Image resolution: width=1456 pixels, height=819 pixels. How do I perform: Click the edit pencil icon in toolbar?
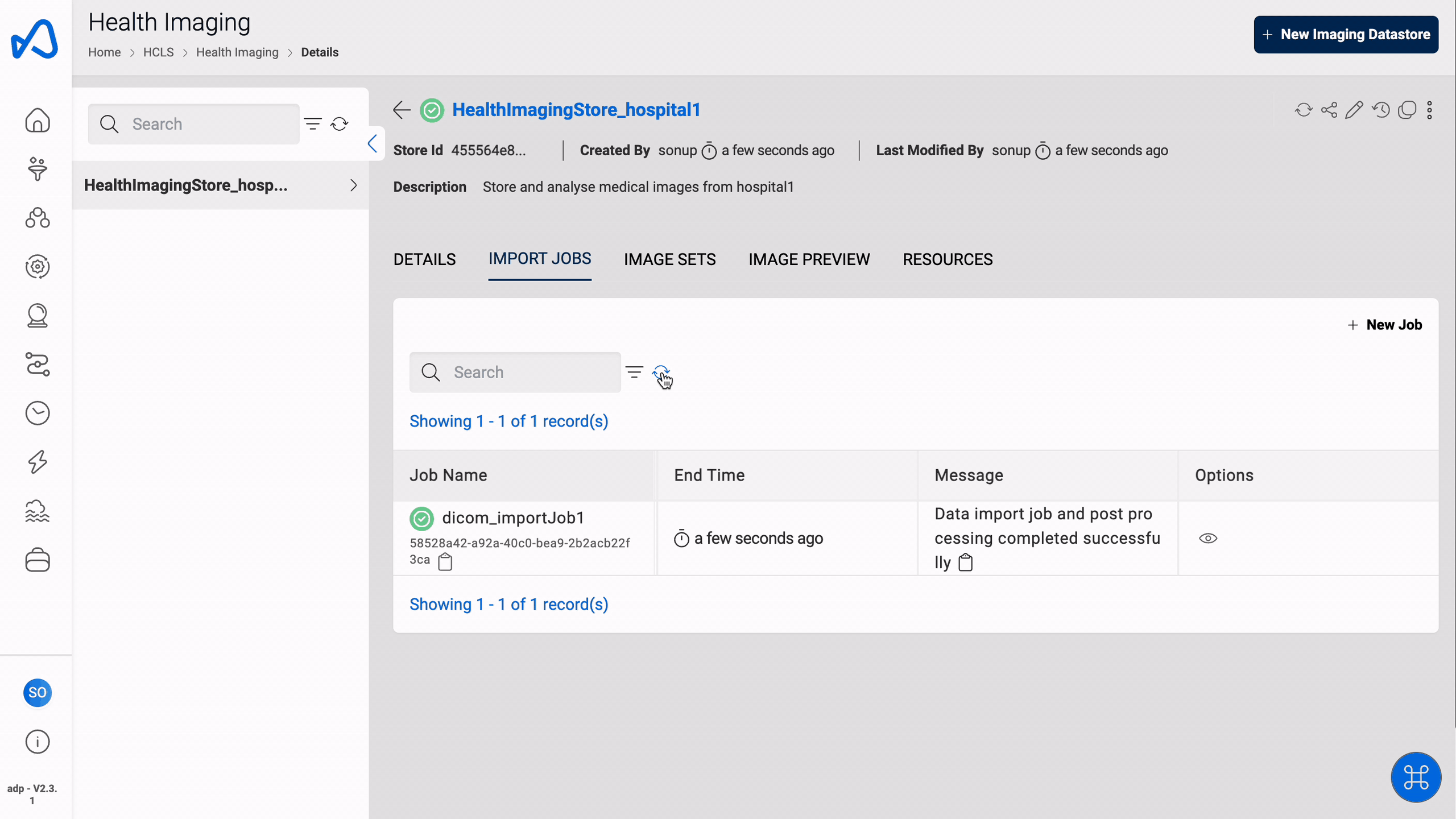(1355, 110)
